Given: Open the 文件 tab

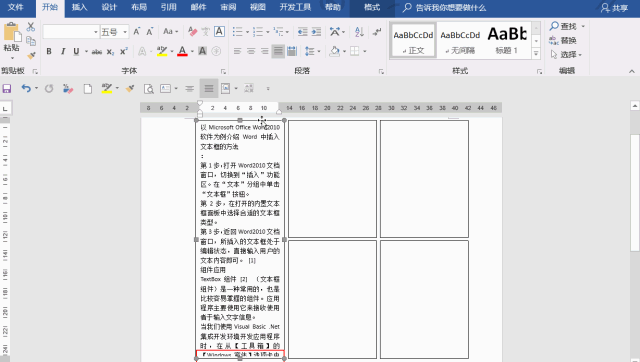Looking at the screenshot, I should (16, 7).
